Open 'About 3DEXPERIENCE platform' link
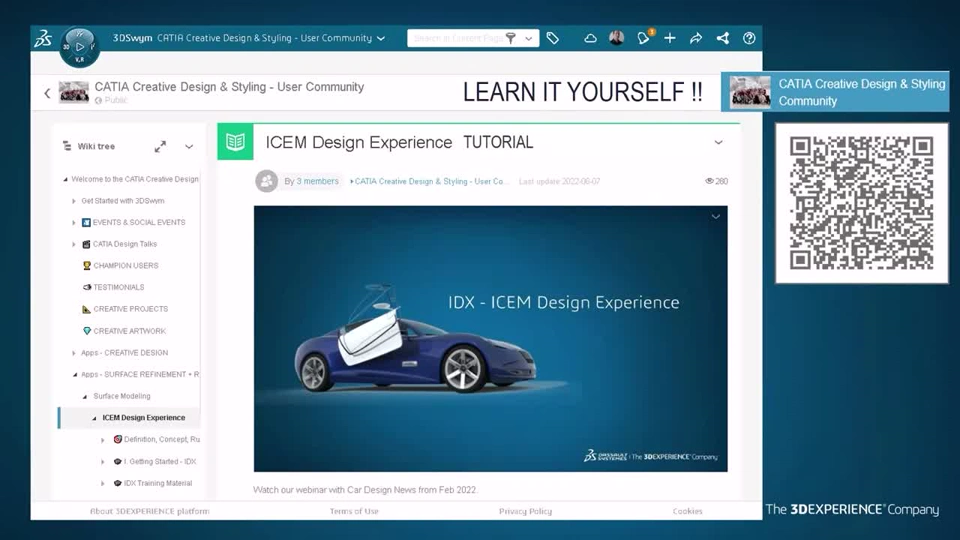This screenshot has width=960, height=540. pos(149,511)
